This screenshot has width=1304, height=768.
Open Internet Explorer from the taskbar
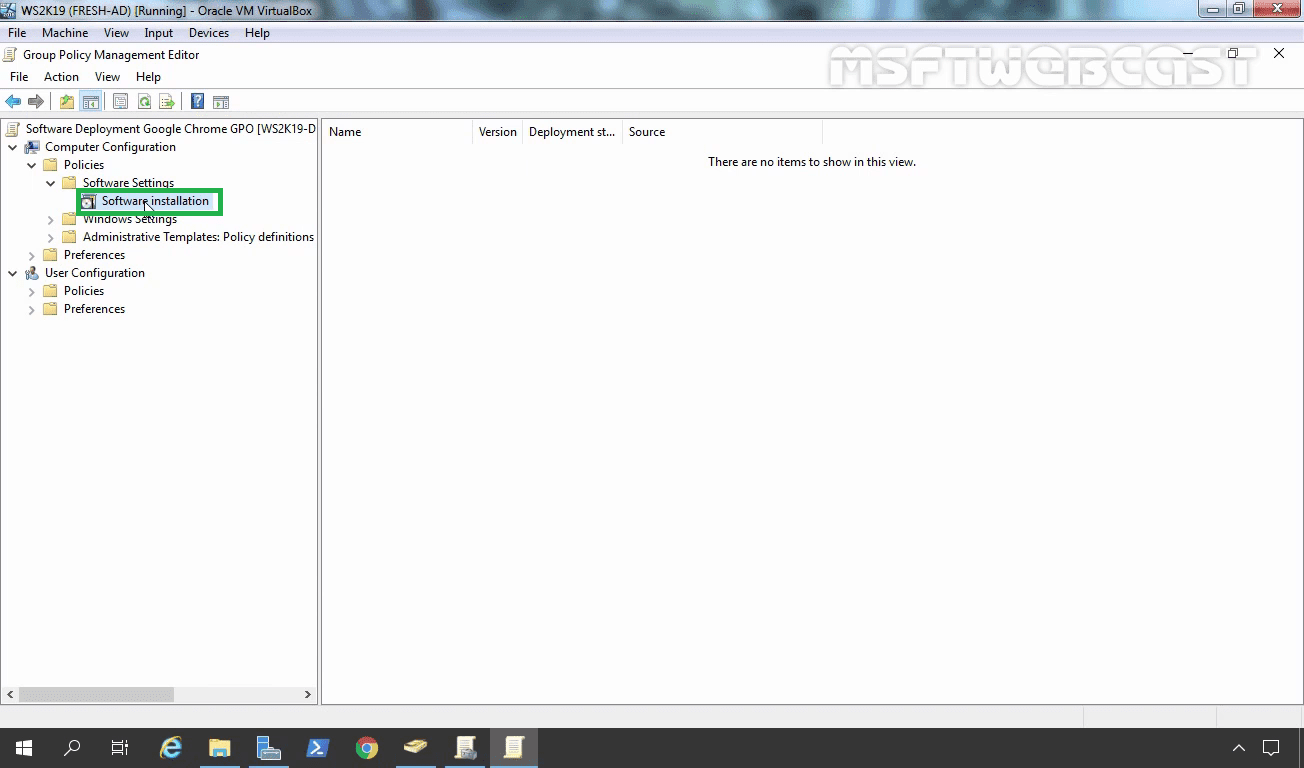tap(172, 748)
